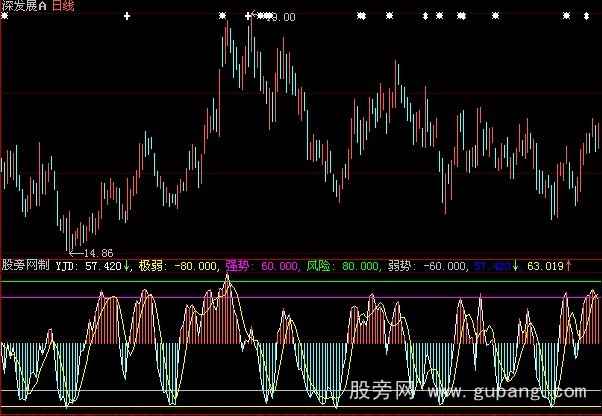Viewport: 602px width, 416px height.
Task: Click the rightmost up-down arrow marker at top
Action: pos(586,16)
